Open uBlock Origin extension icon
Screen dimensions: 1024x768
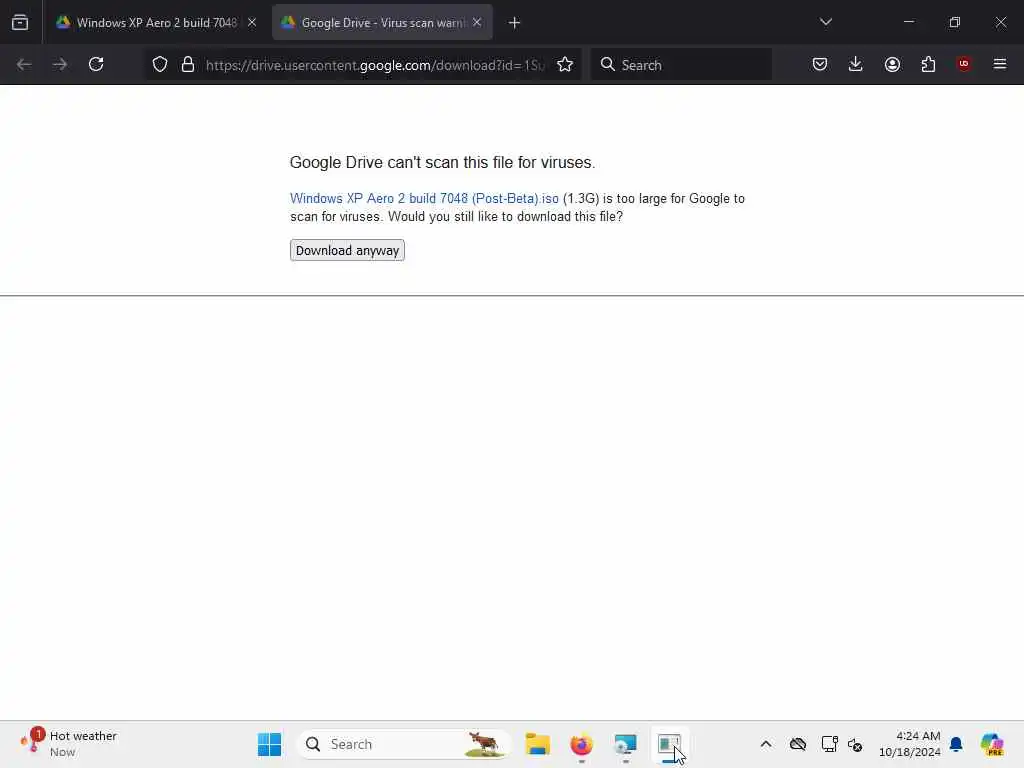point(964,64)
